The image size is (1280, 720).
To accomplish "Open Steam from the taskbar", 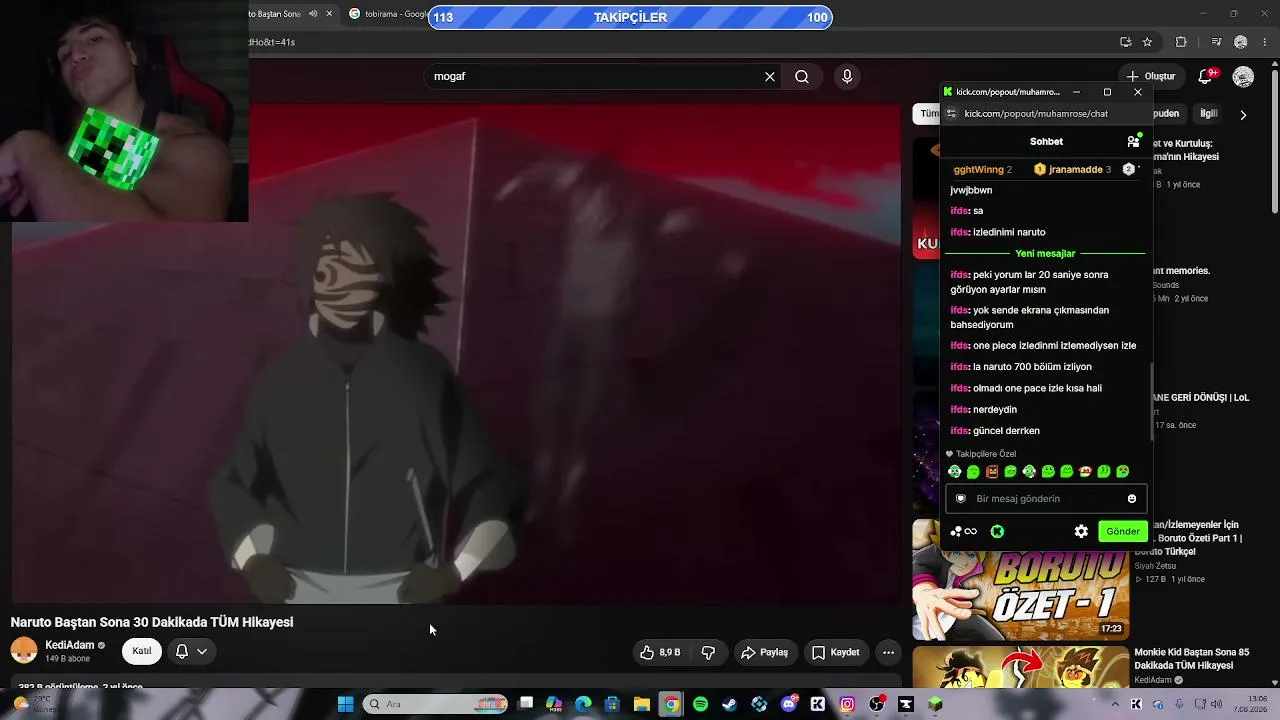I will pyautogui.click(x=730, y=704).
